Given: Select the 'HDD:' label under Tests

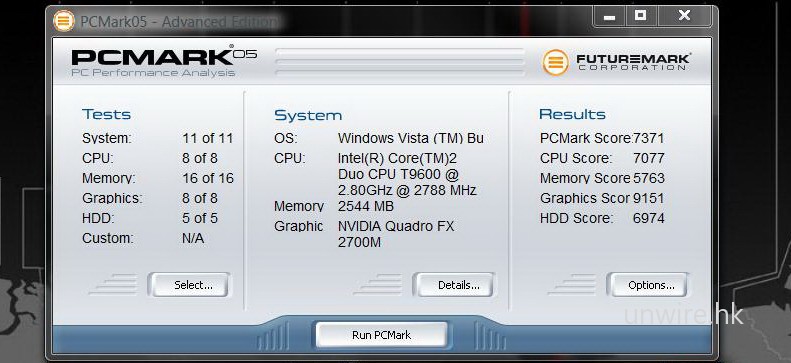Looking at the screenshot, I should pyautogui.click(x=98, y=218).
